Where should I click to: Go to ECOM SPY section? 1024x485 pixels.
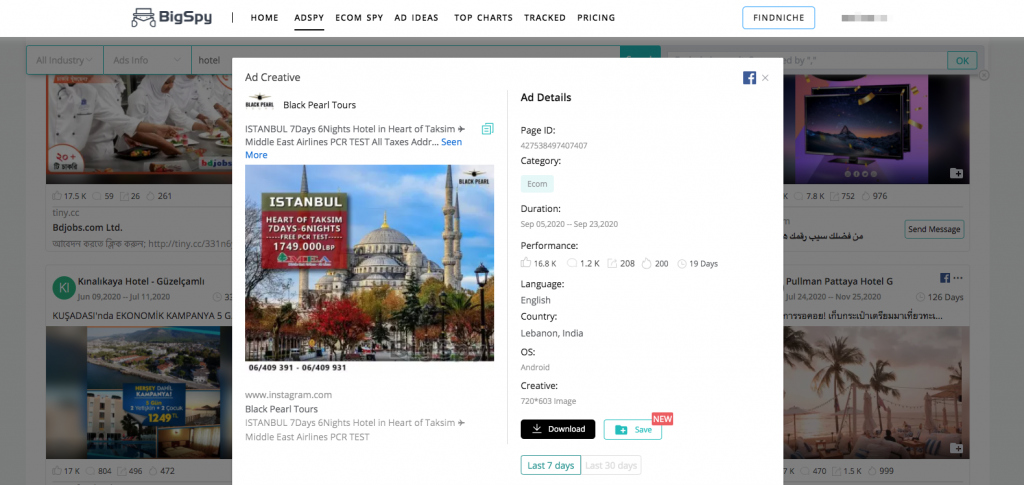click(359, 18)
